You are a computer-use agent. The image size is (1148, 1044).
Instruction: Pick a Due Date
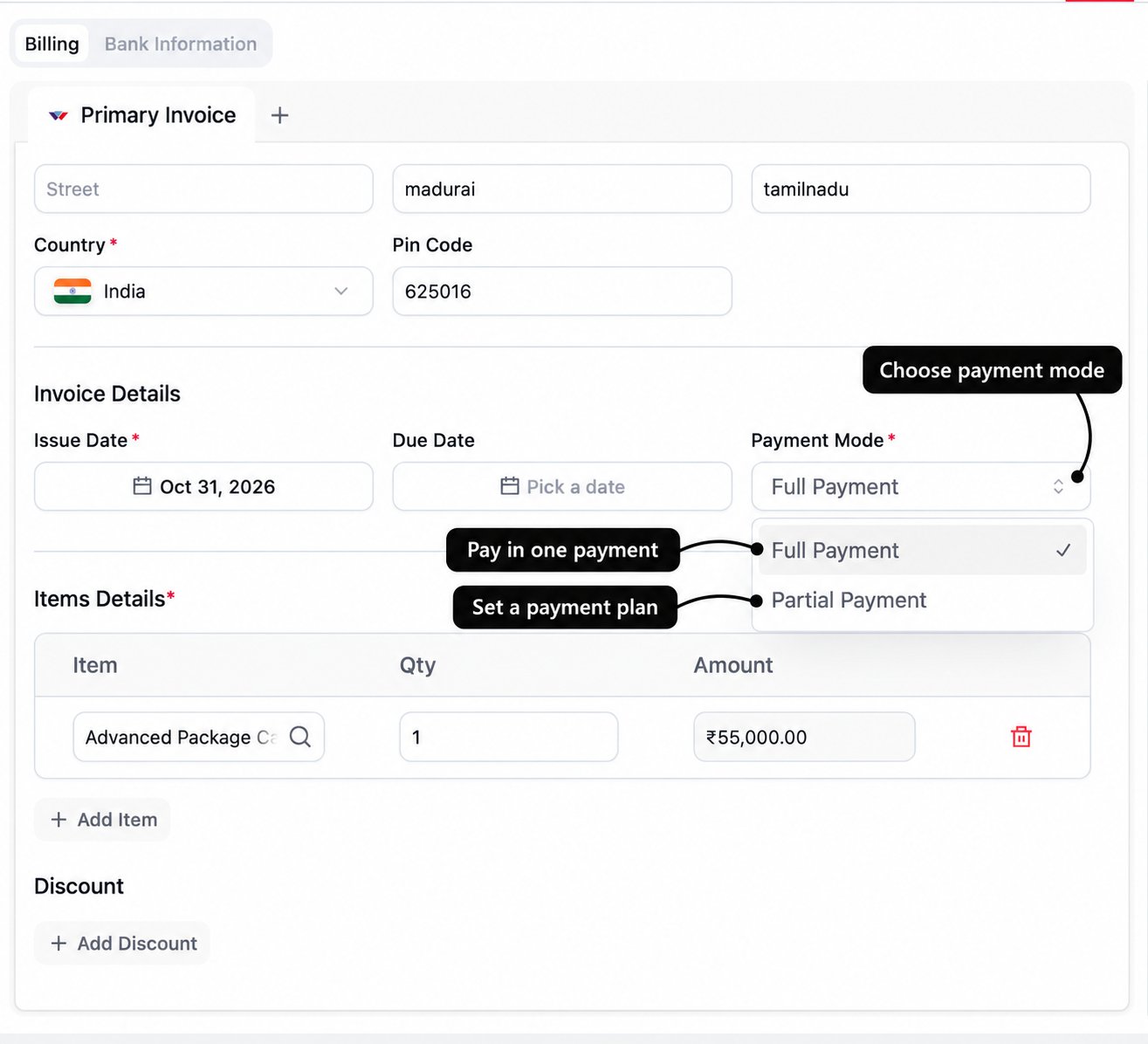(x=562, y=486)
